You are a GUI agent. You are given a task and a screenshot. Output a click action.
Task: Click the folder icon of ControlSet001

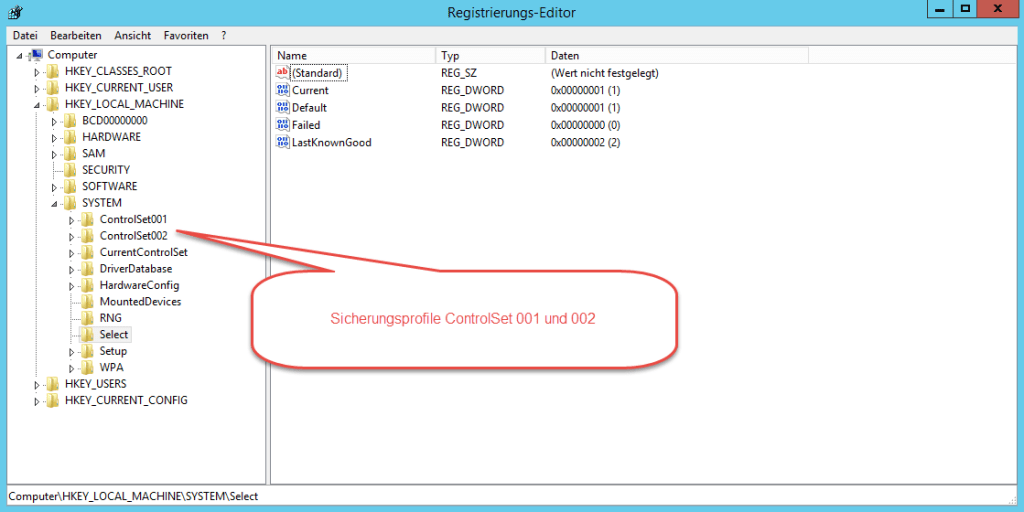click(88, 219)
